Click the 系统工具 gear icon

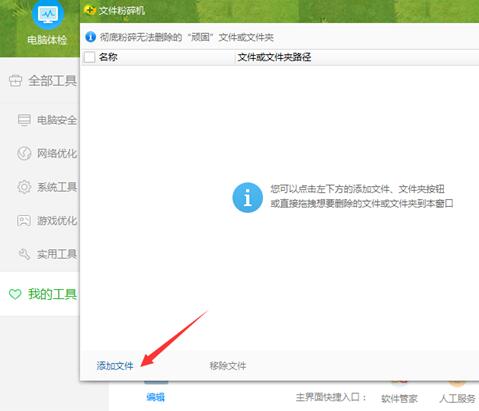coord(24,187)
